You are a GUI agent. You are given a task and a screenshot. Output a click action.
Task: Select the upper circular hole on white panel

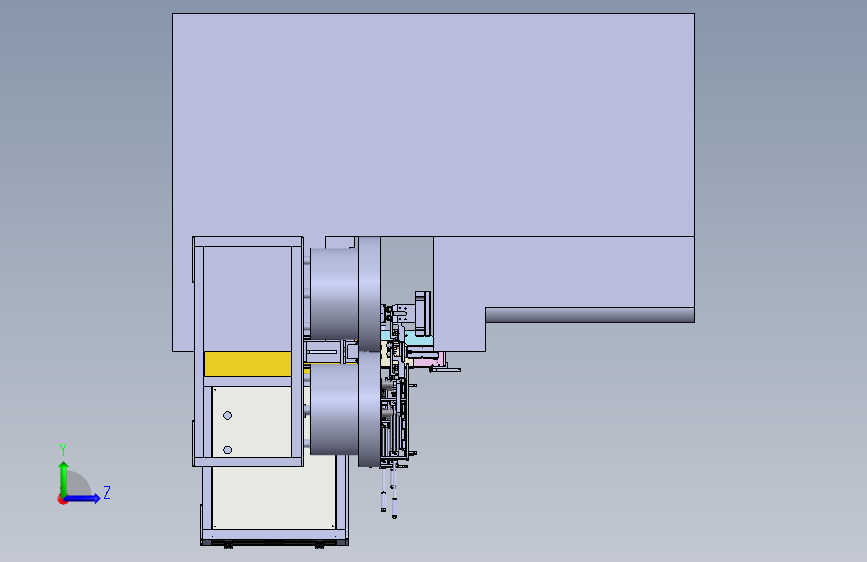point(227,415)
